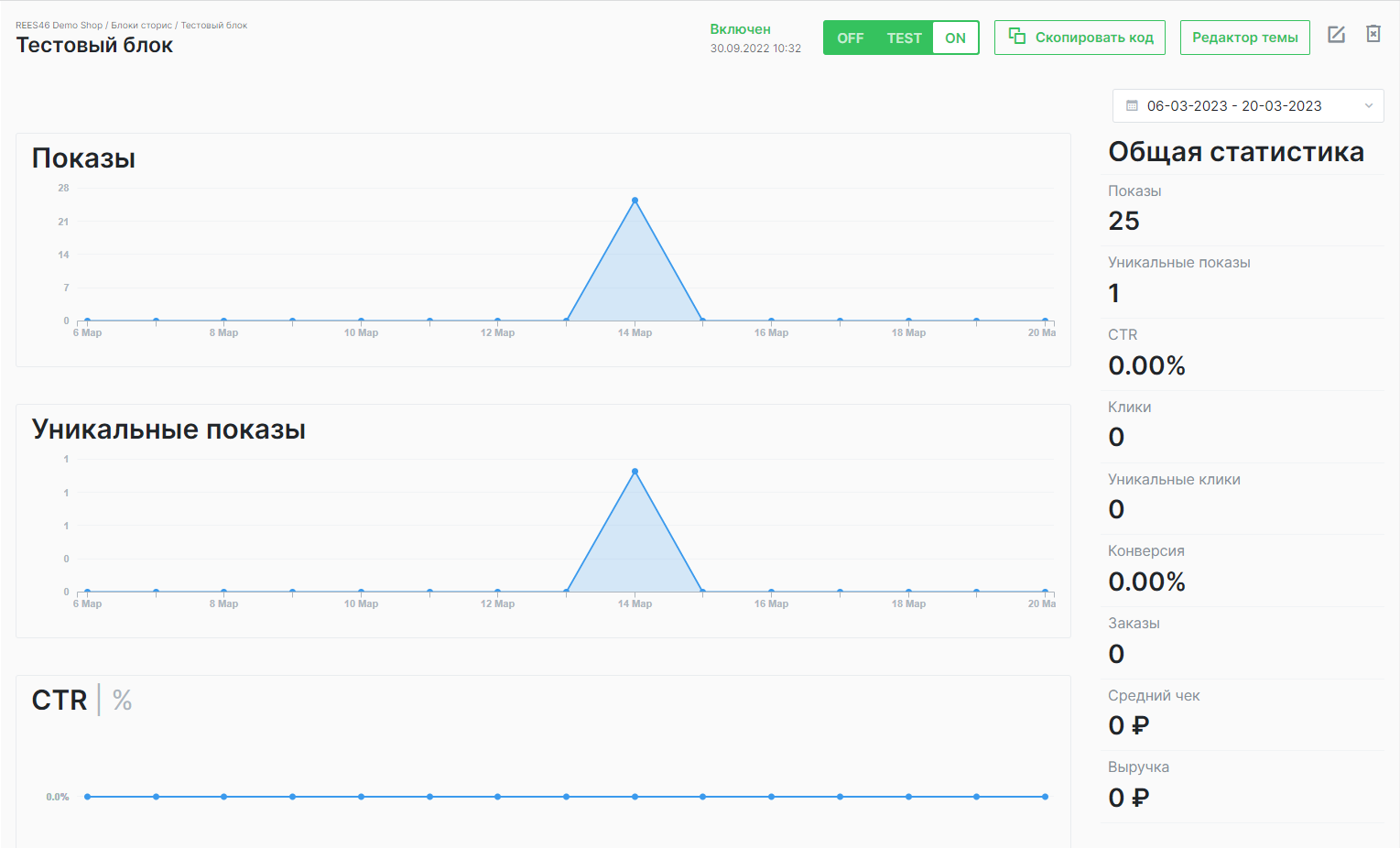1400x848 pixels.
Task: Open the Блоки сторис breadcrumb
Action: (141, 26)
